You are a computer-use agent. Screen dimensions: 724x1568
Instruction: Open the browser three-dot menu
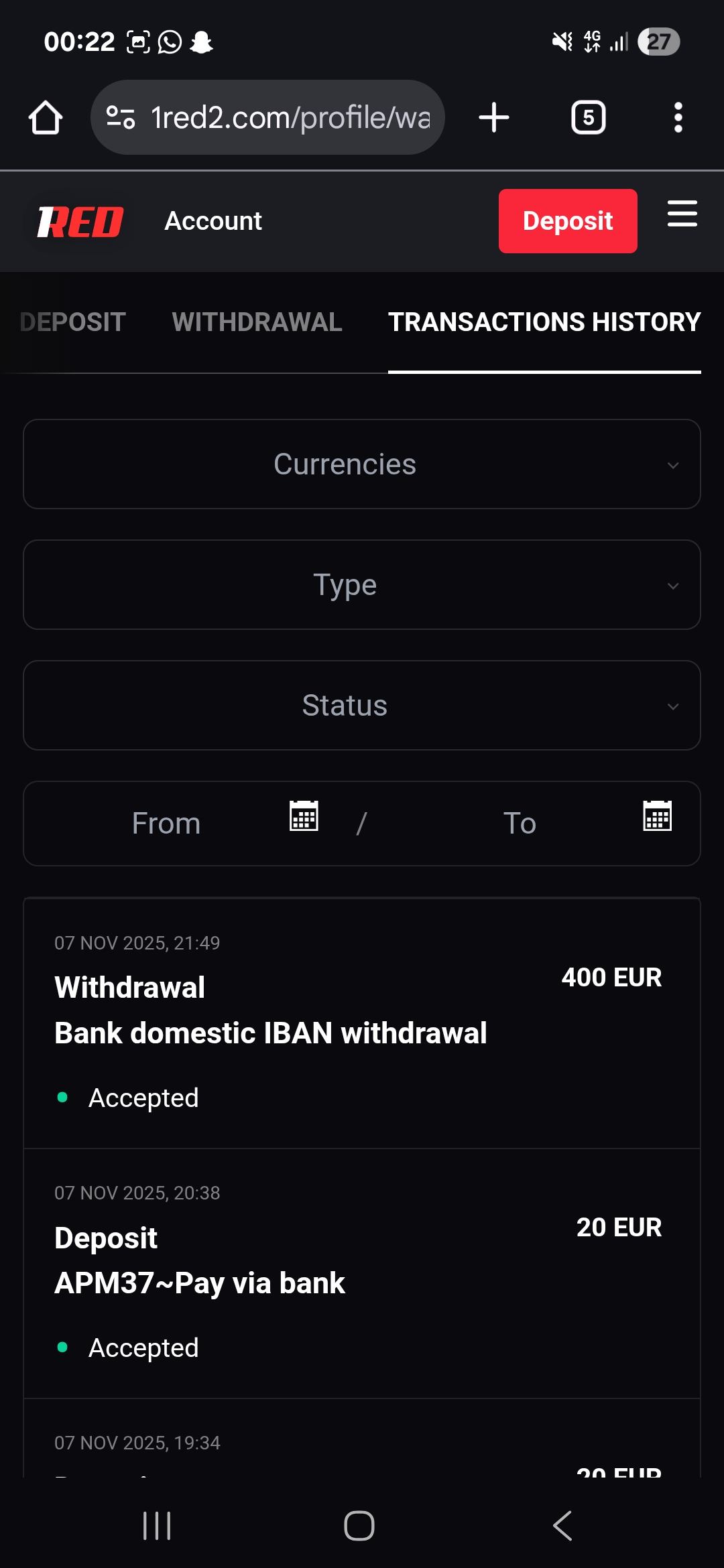point(678,118)
